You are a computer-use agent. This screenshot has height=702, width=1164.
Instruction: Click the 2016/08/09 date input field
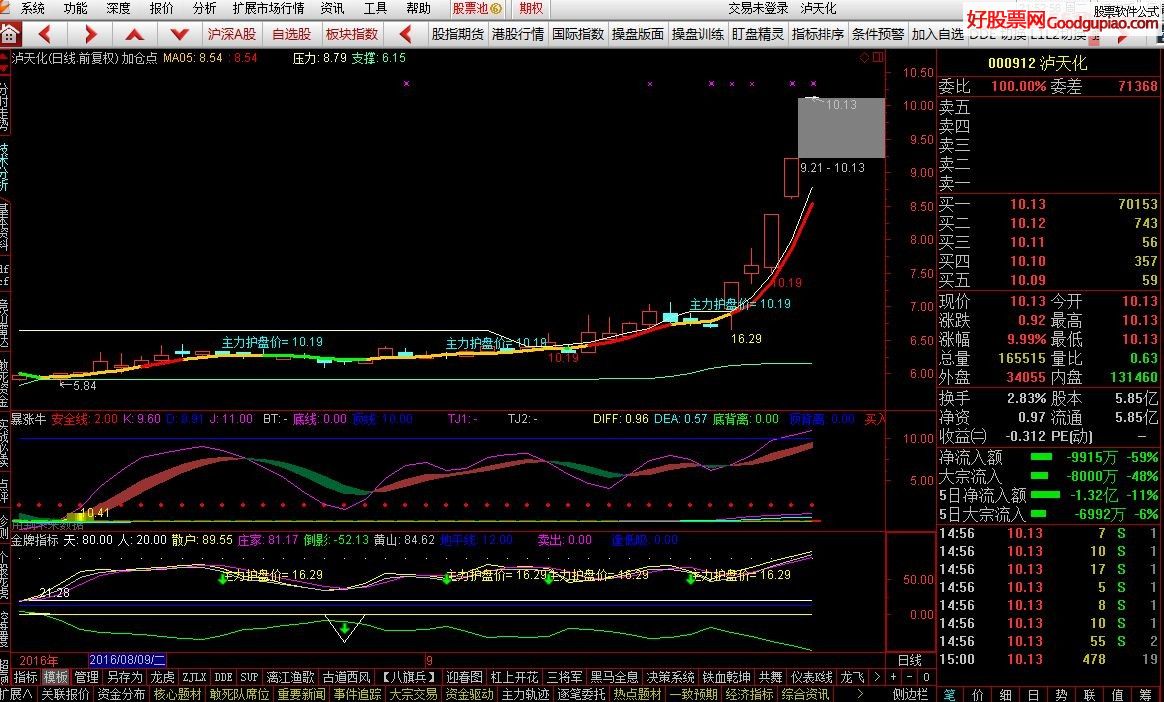click(x=128, y=660)
